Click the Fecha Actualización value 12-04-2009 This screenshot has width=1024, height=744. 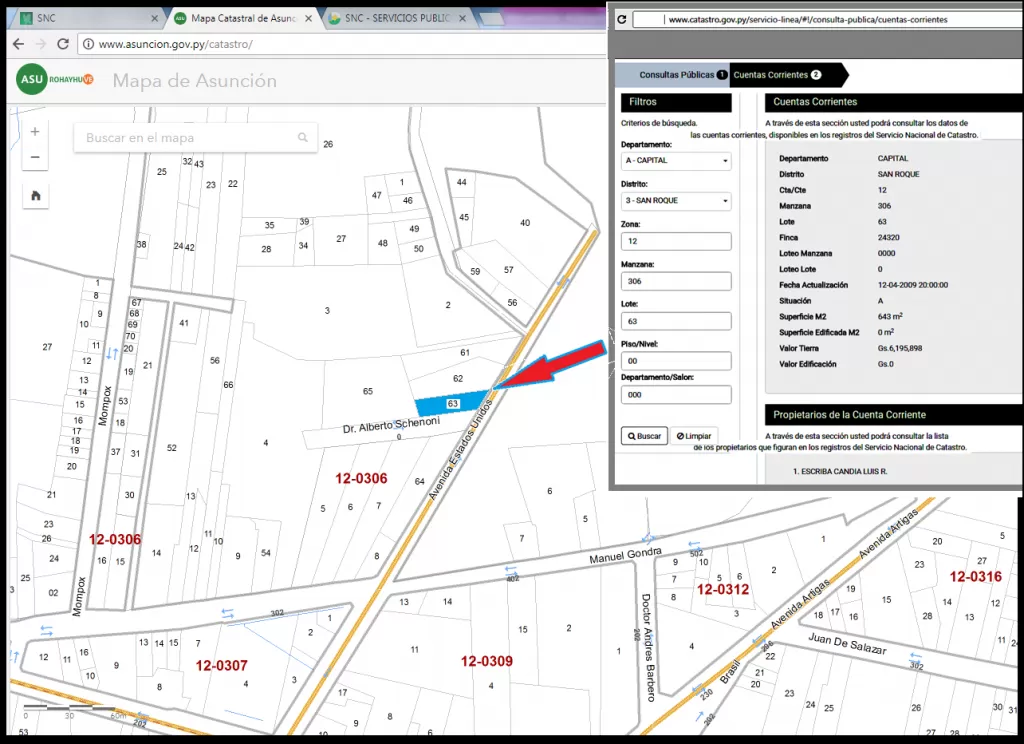pyautogui.click(x=912, y=285)
